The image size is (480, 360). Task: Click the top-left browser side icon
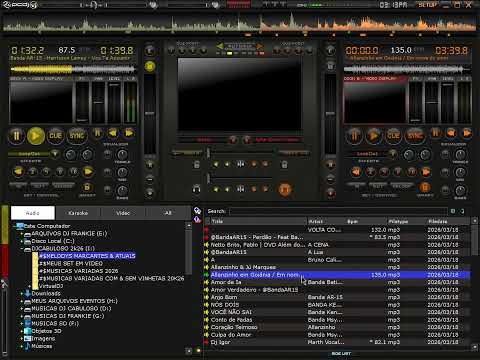pos(197,211)
